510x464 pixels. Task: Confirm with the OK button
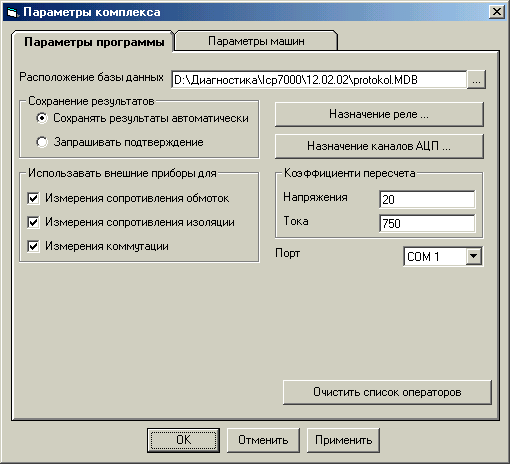tap(183, 440)
